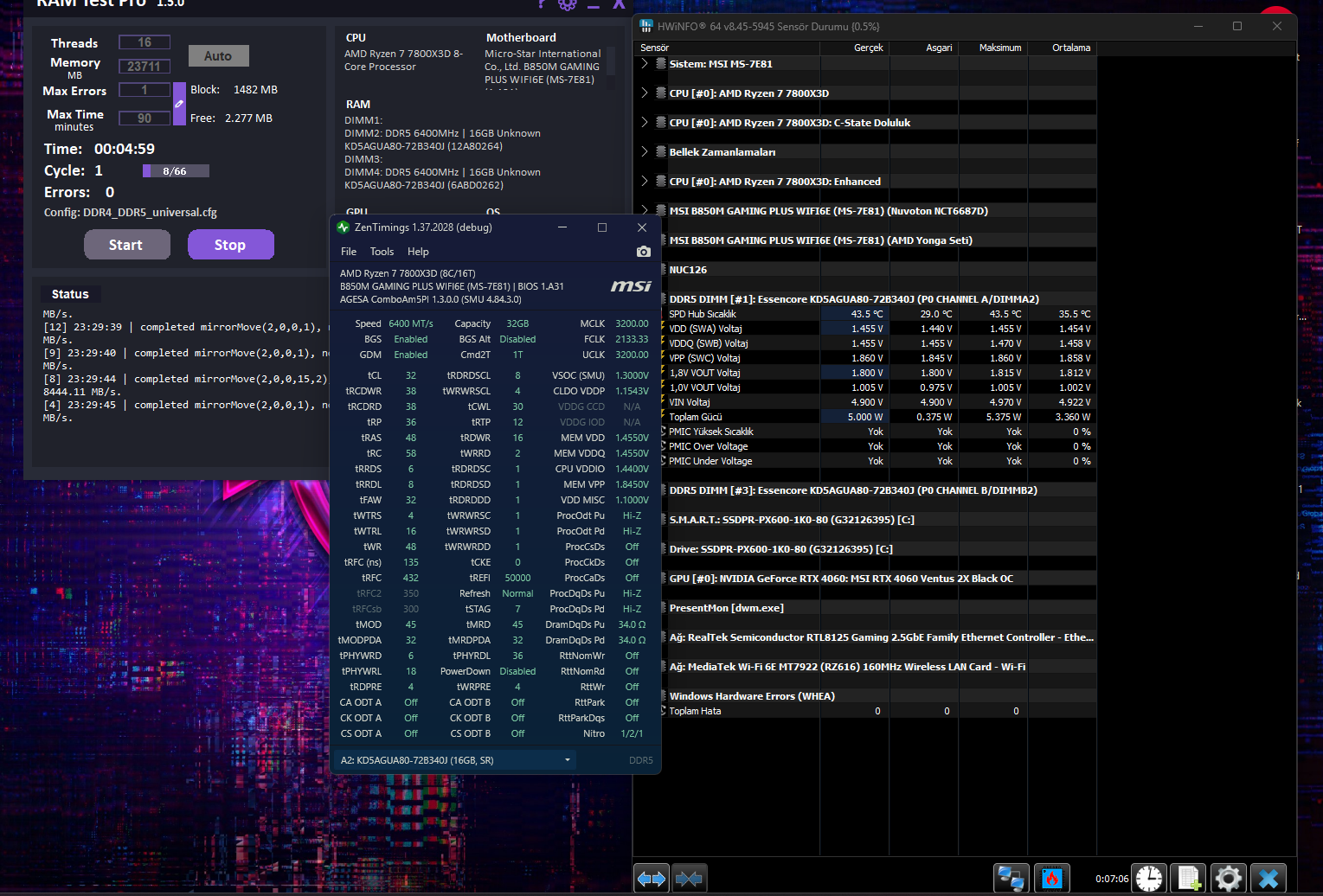Image resolution: width=1323 pixels, height=896 pixels.
Task: Open the RAM Test Pro settings gear
Action: pos(568,4)
